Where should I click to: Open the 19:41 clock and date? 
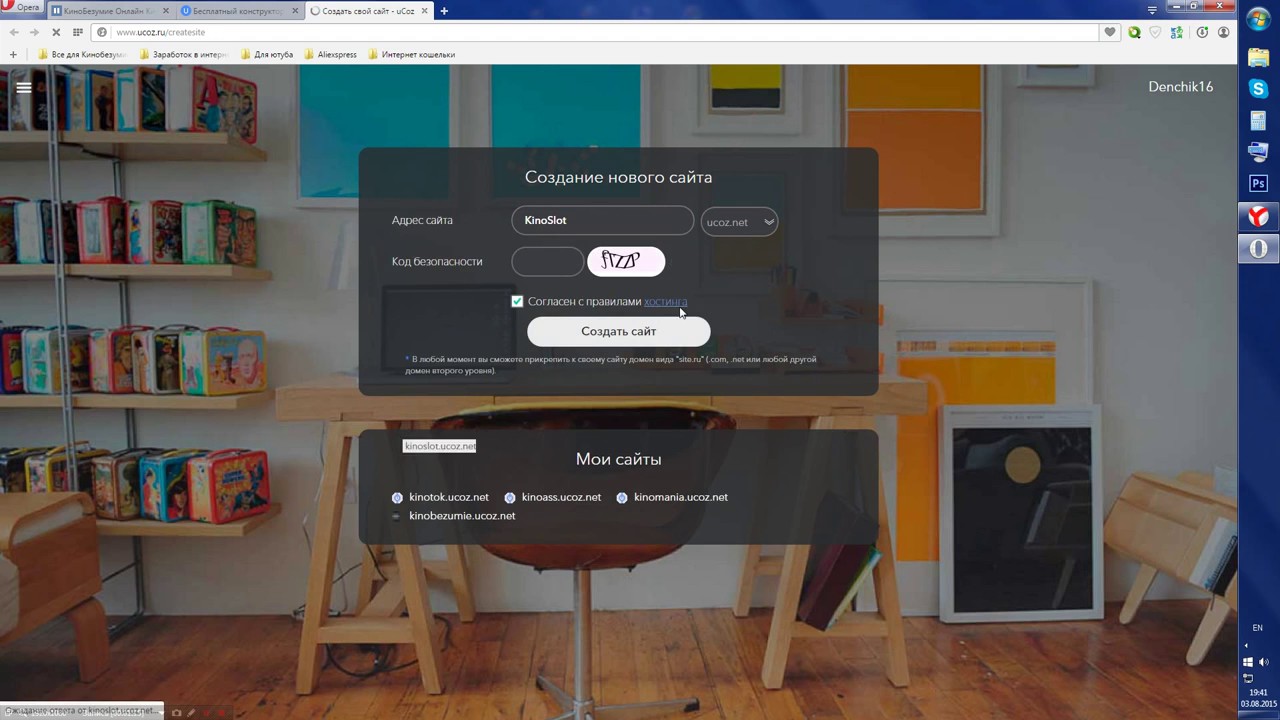1259,698
